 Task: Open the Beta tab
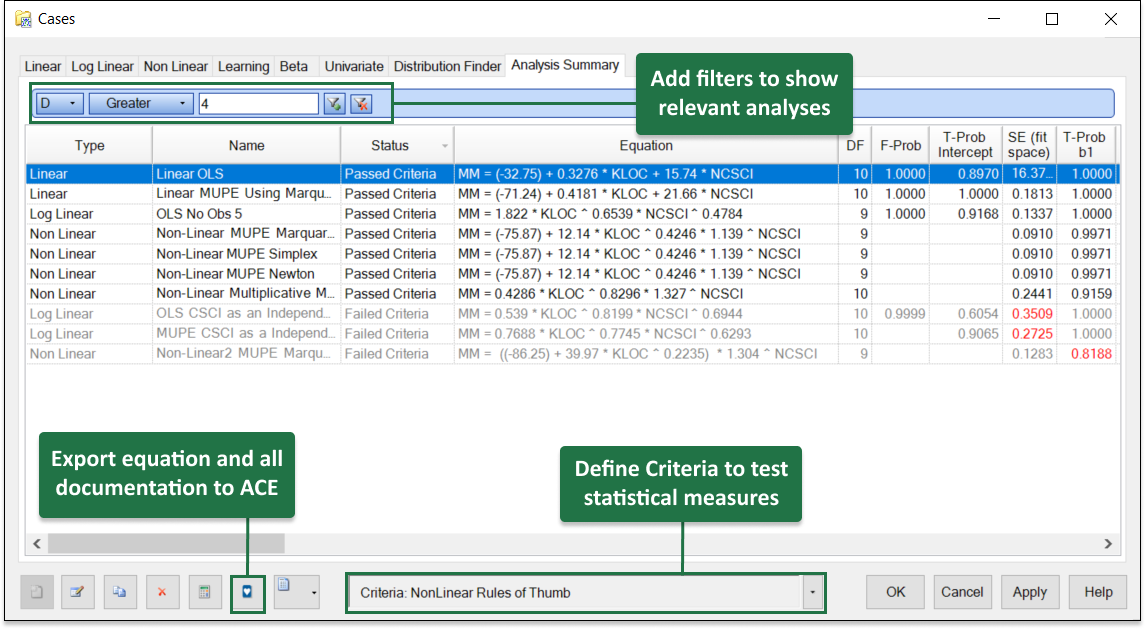pyautogui.click(x=294, y=66)
